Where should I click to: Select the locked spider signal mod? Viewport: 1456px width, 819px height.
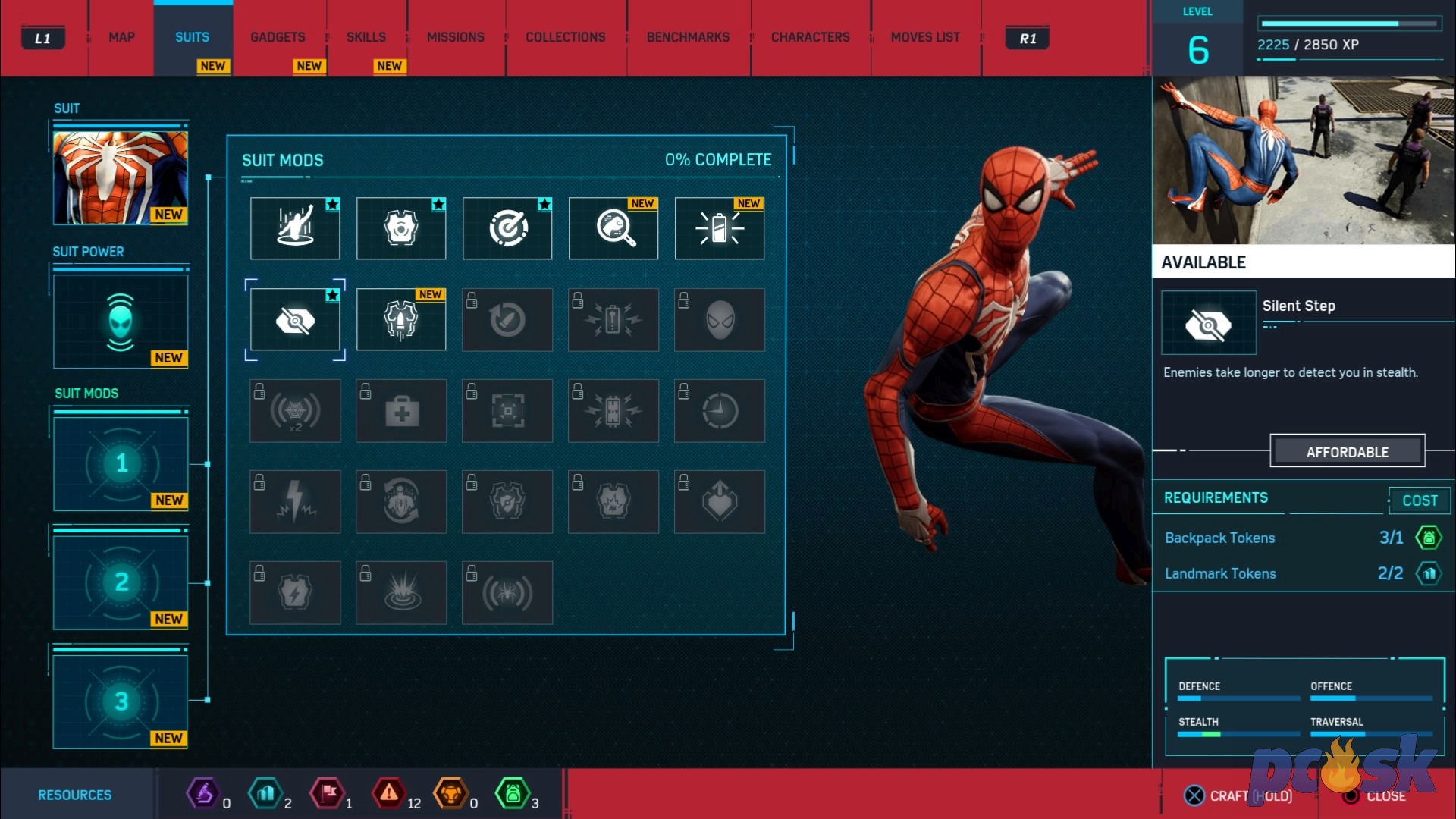507,592
